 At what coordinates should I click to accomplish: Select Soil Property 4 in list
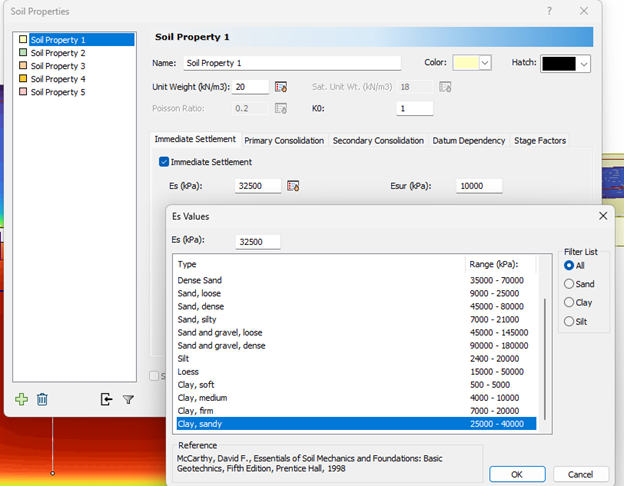click(x=58, y=79)
